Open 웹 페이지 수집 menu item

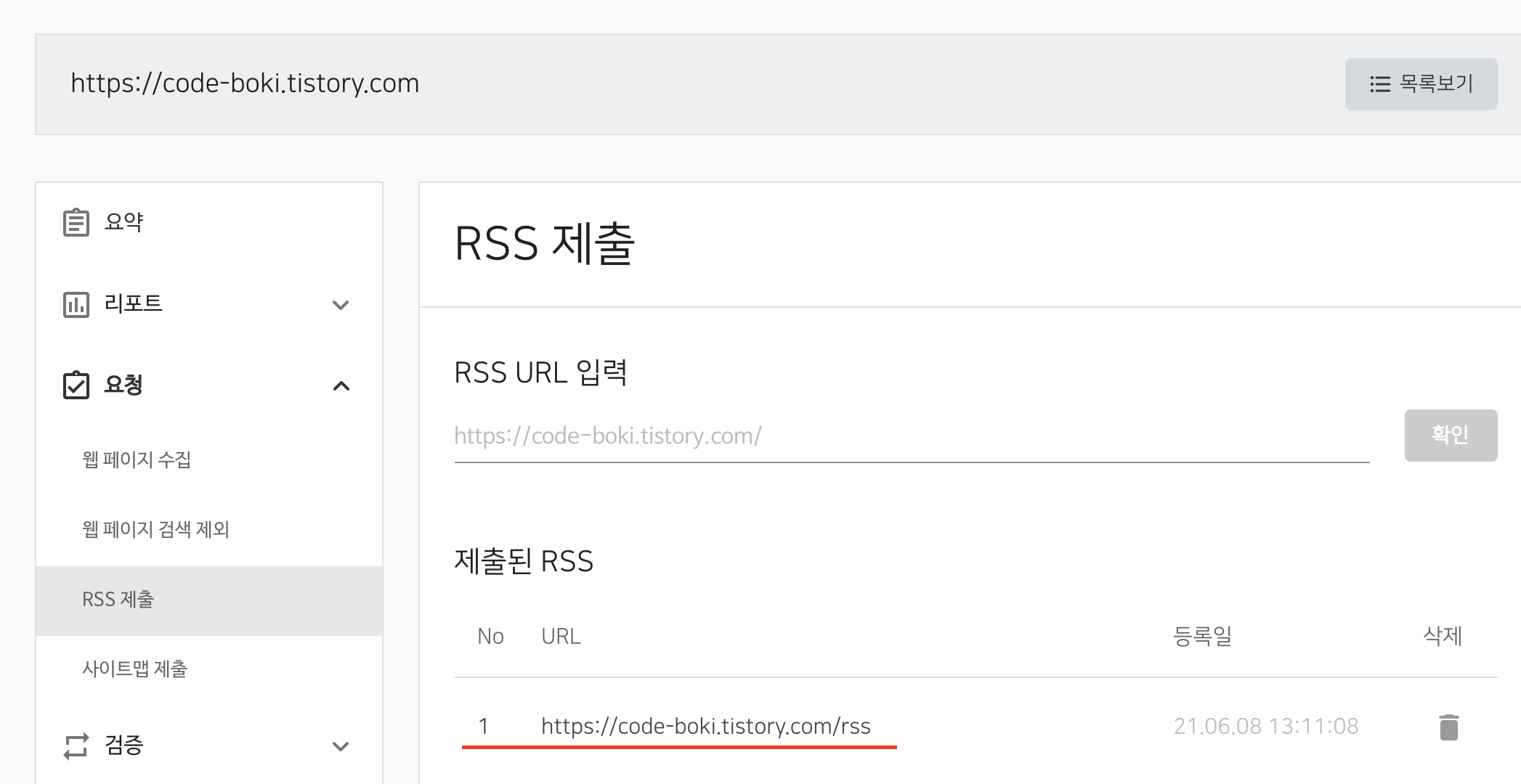pyautogui.click(x=137, y=460)
